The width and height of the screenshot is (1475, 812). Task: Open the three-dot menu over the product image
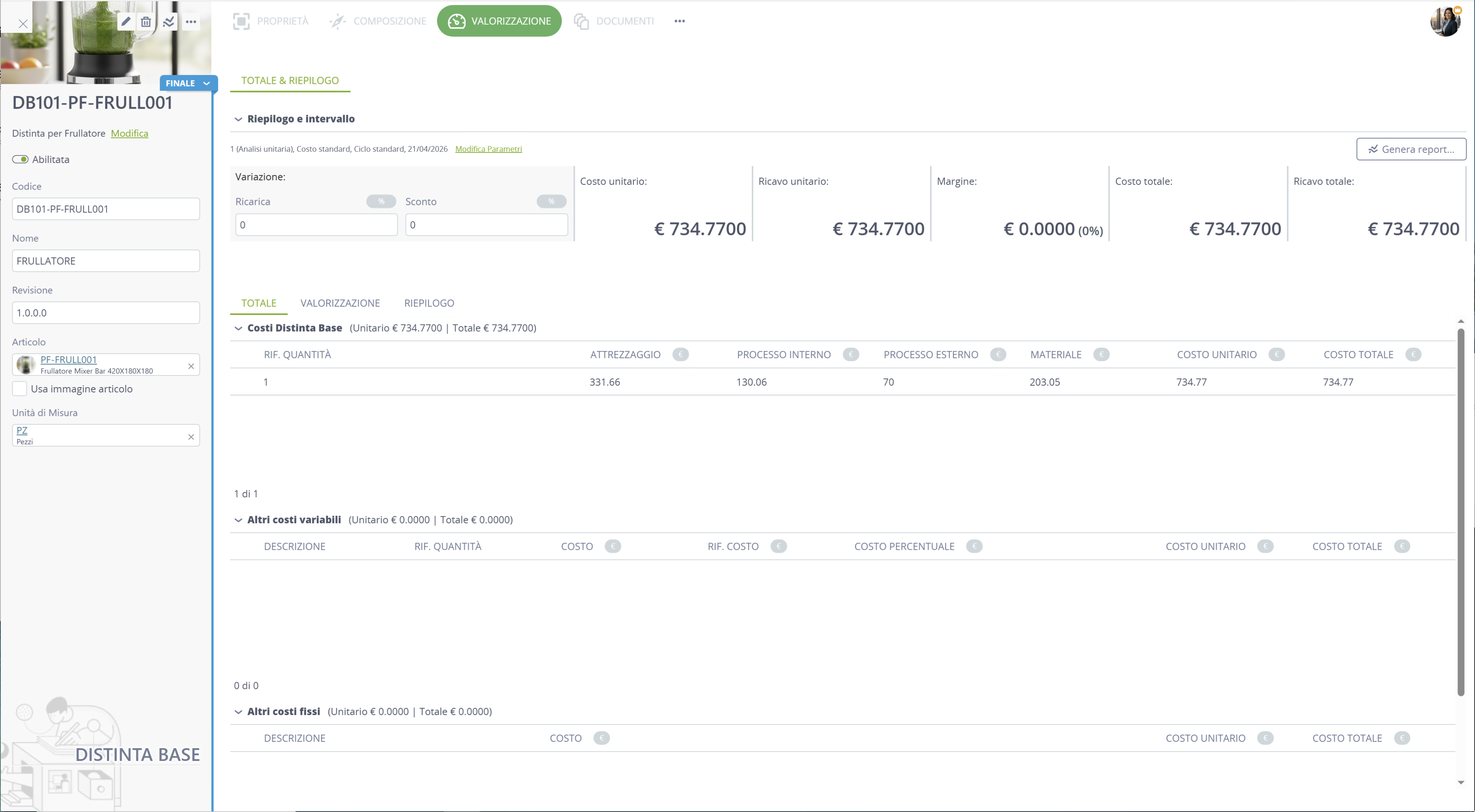coord(191,22)
